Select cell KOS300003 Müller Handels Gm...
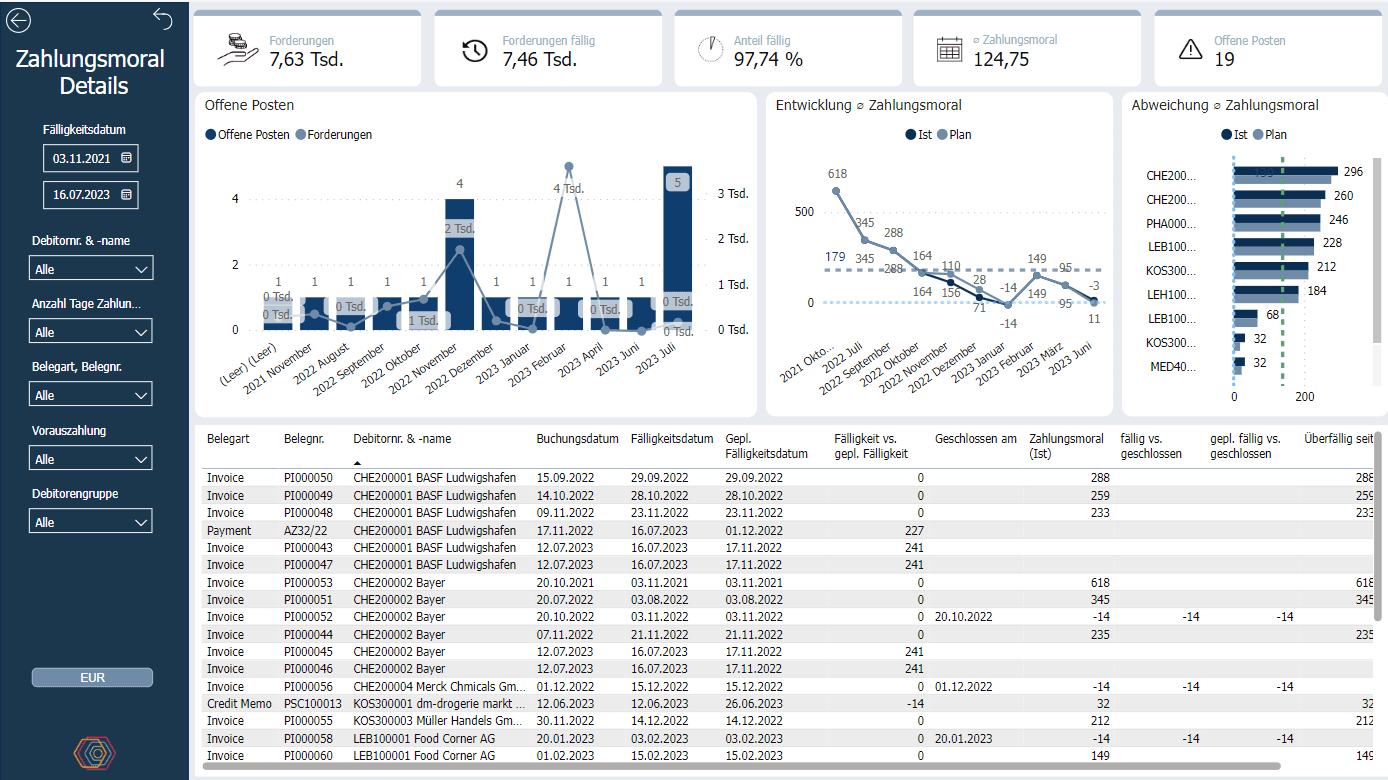This screenshot has height=780, width=1388. pos(438,720)
